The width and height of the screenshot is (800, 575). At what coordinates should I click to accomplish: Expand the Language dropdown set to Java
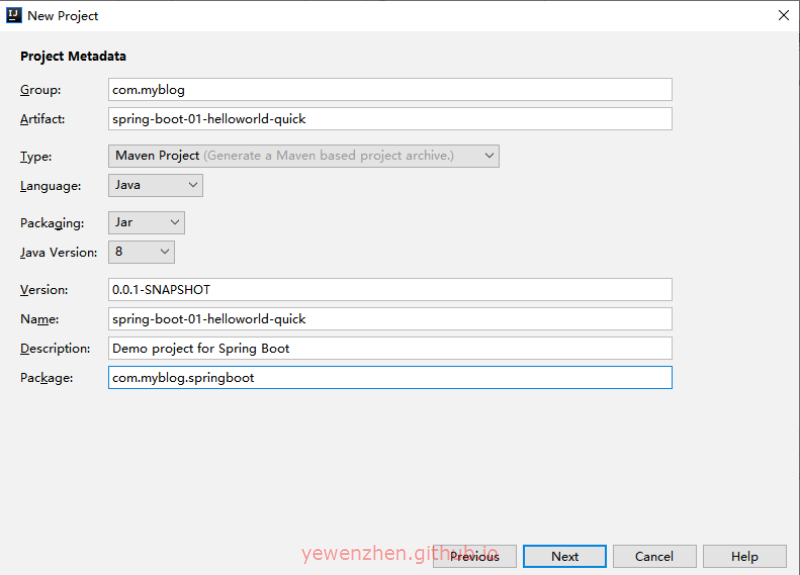point(155,185)
